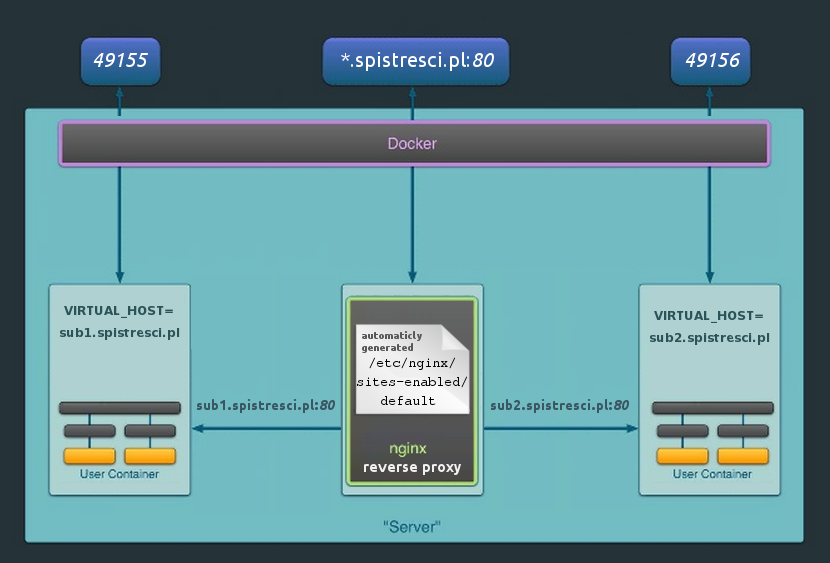
Task: Select the nginx reverse proxy box
Action: tap(412, 391)
